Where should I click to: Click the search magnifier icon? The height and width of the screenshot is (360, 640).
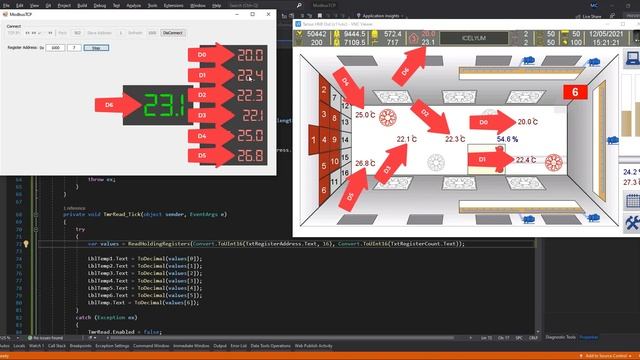tap(299, 5)
